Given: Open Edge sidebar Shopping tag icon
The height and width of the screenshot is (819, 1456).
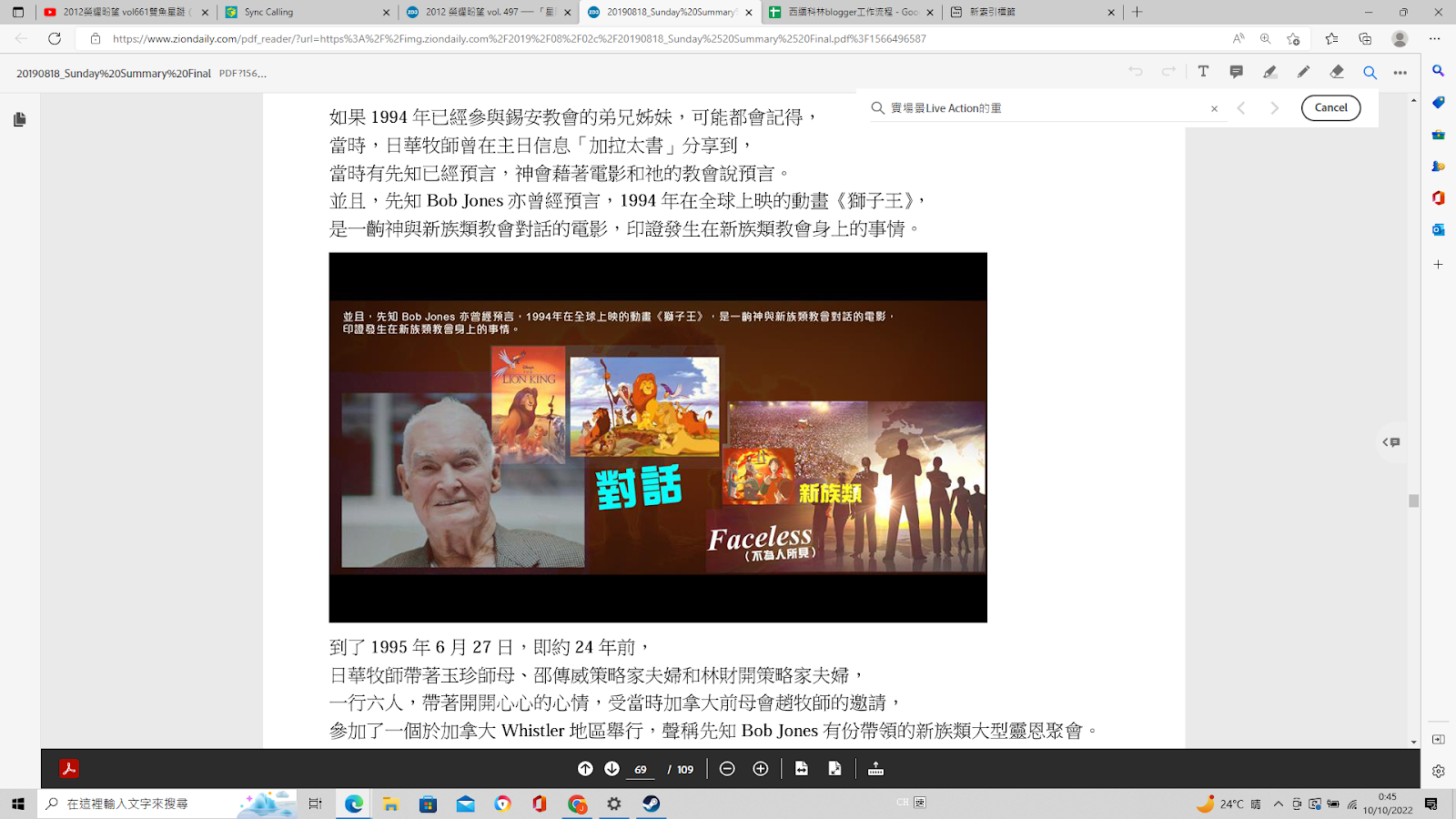Looking at the screenshot, I should click(1438, 103).
